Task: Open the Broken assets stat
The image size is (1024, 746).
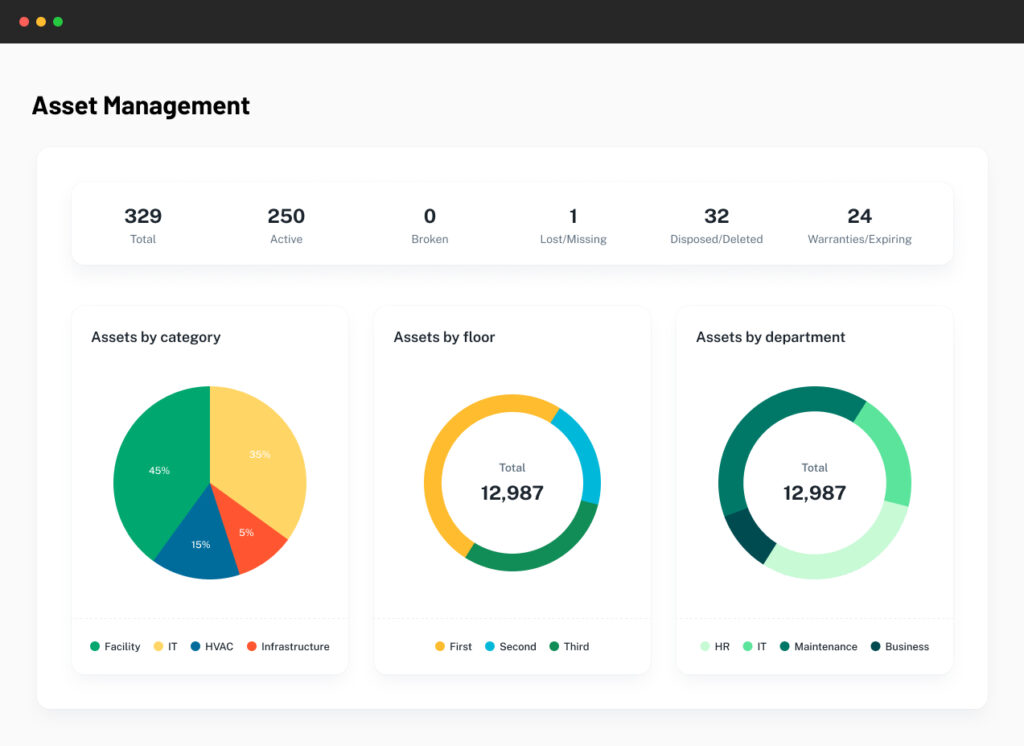Action: (x=429, y=224)
